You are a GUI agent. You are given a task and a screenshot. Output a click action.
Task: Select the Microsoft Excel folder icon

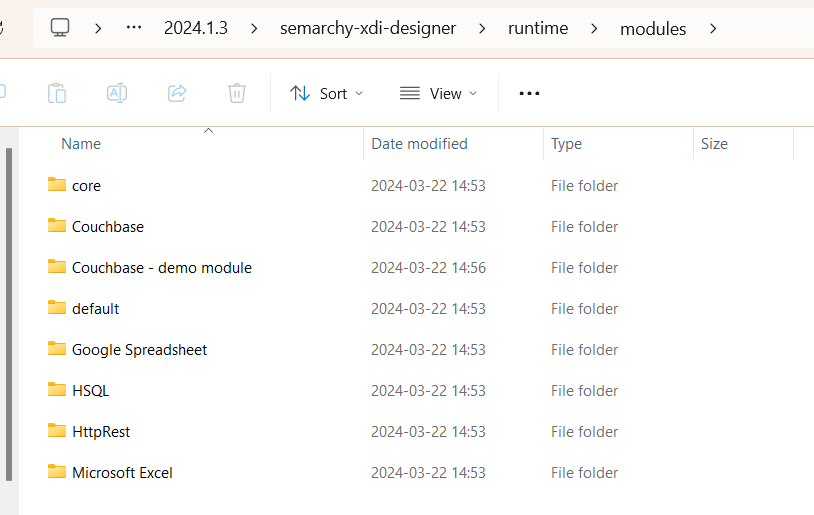tap(57, 471)
